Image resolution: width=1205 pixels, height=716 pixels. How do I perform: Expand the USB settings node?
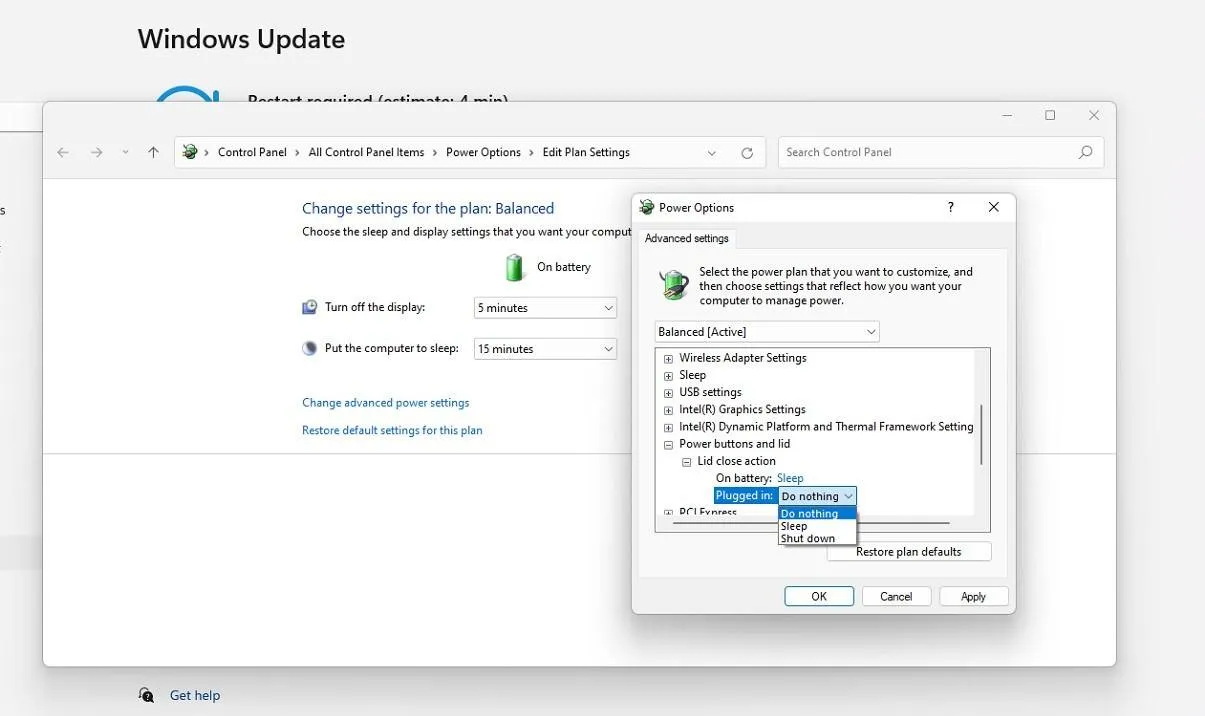tap(669, 393)
